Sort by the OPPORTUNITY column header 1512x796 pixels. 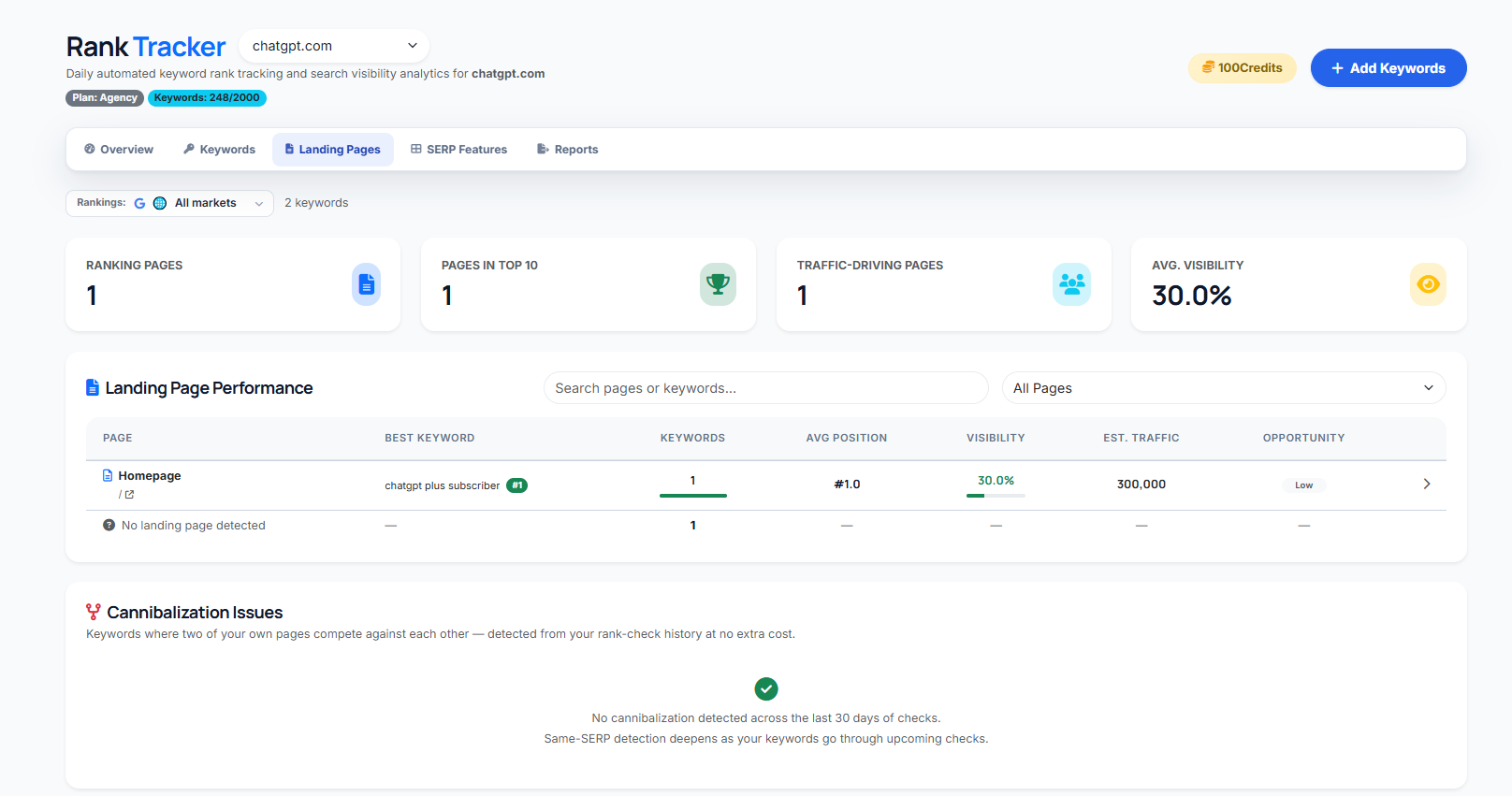click(1303, 438)
